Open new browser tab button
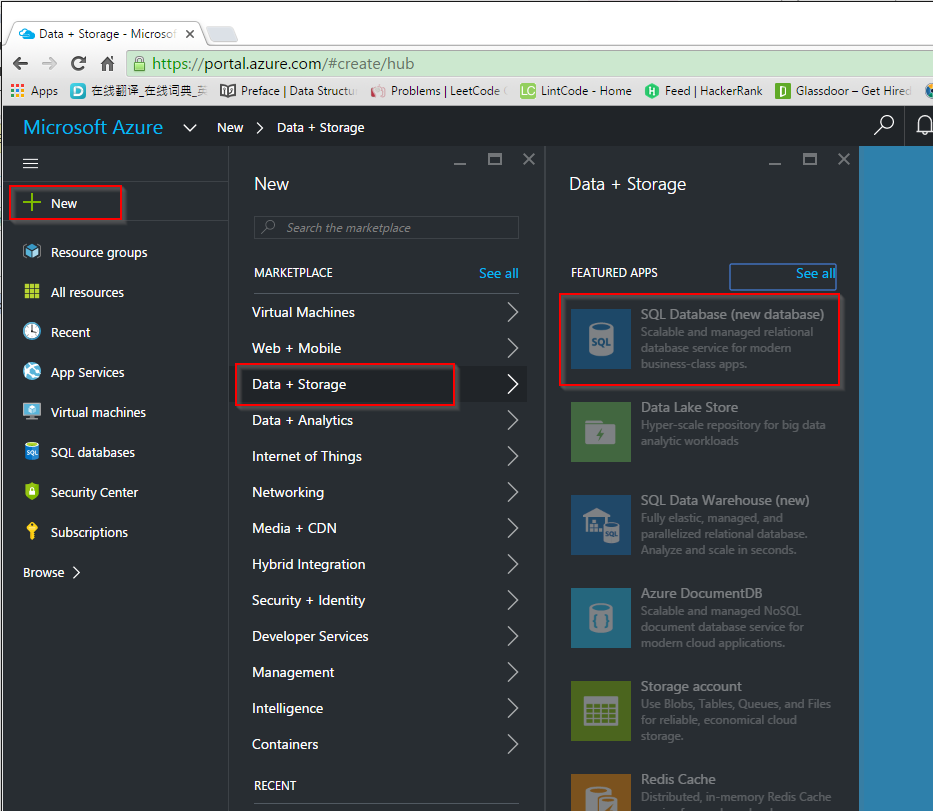Viewport: 933px width, 811px height. [x=222, y=34]
